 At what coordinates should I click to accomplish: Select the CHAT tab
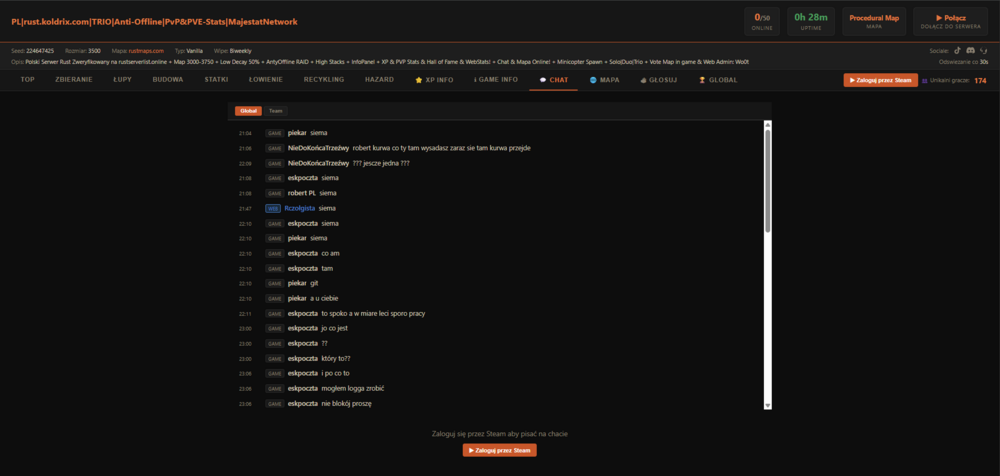(554, 80)
